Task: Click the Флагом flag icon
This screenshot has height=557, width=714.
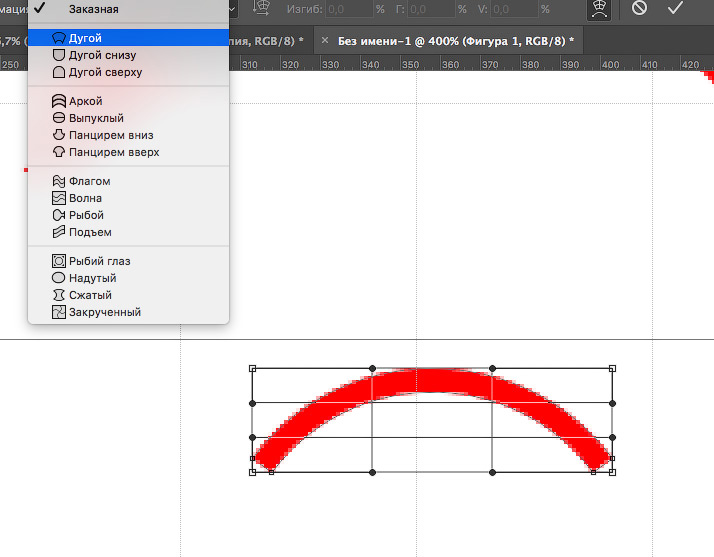Action: pyautogui.click(x=59, y=181)
